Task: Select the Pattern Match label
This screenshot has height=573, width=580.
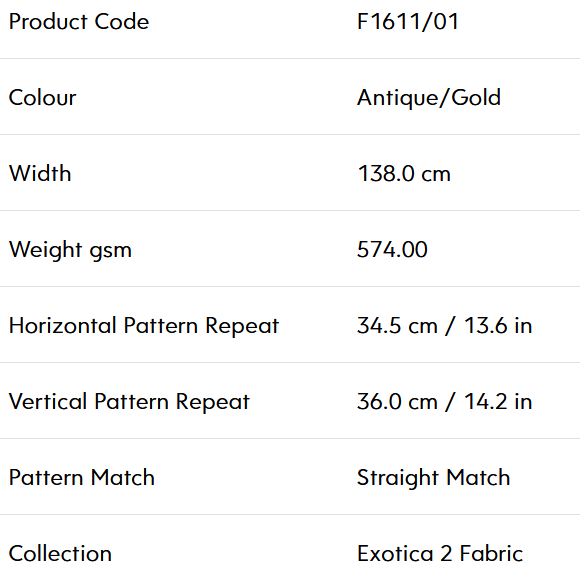Action: [82, 478]
